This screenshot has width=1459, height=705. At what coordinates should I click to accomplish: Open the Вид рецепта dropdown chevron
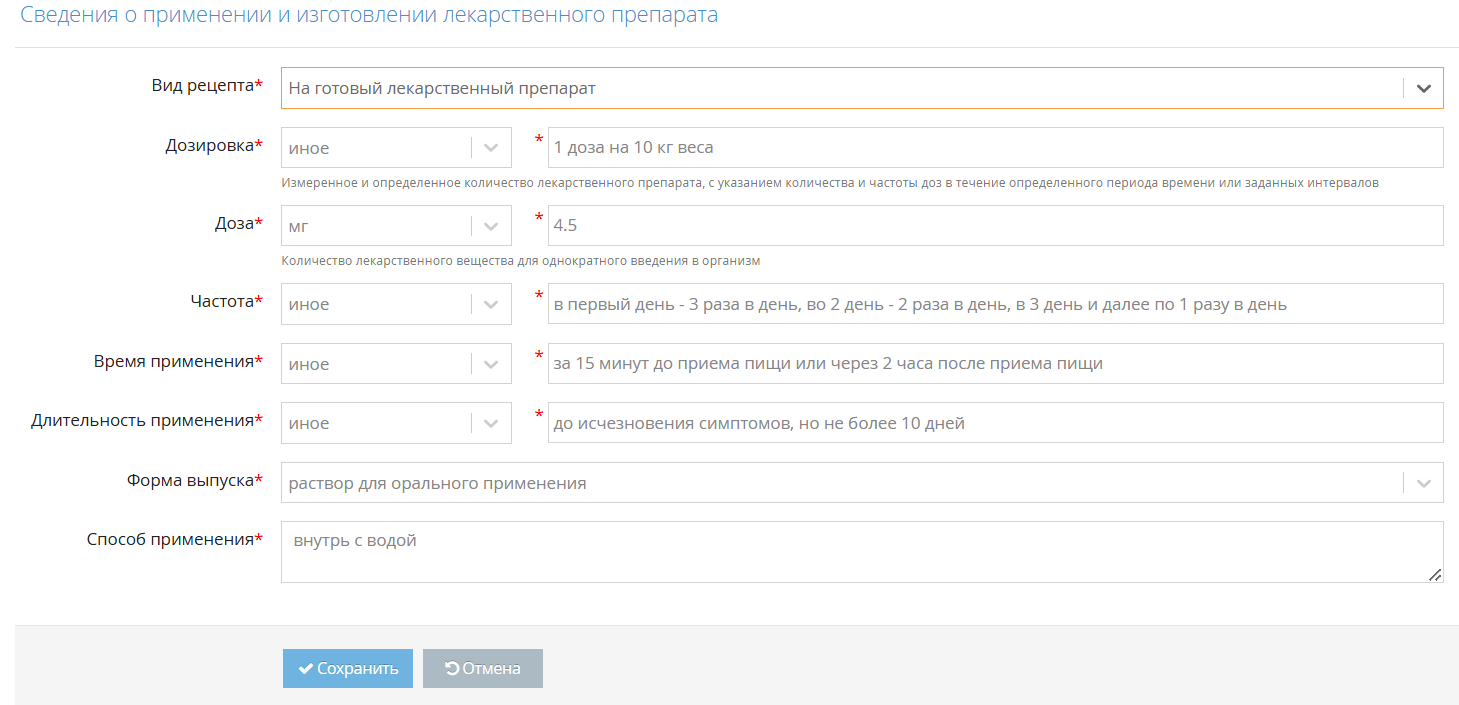[1423, 88]
